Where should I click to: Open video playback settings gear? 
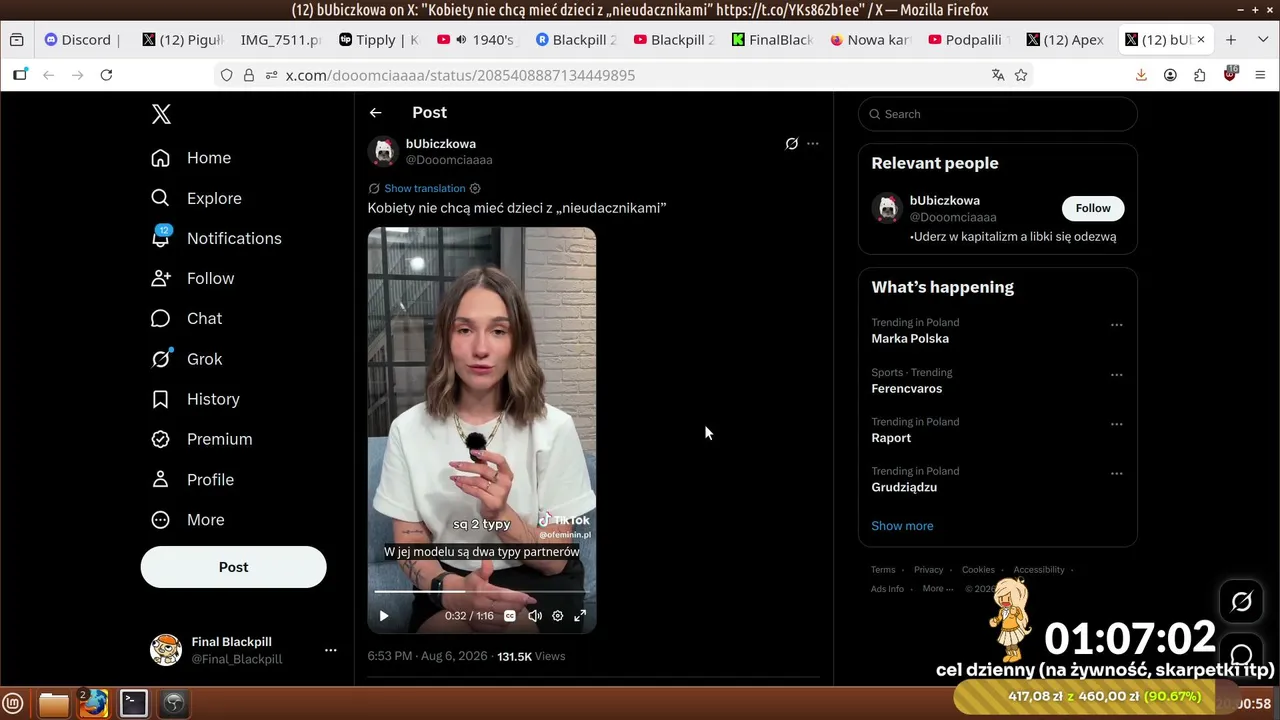coord(557,616)
